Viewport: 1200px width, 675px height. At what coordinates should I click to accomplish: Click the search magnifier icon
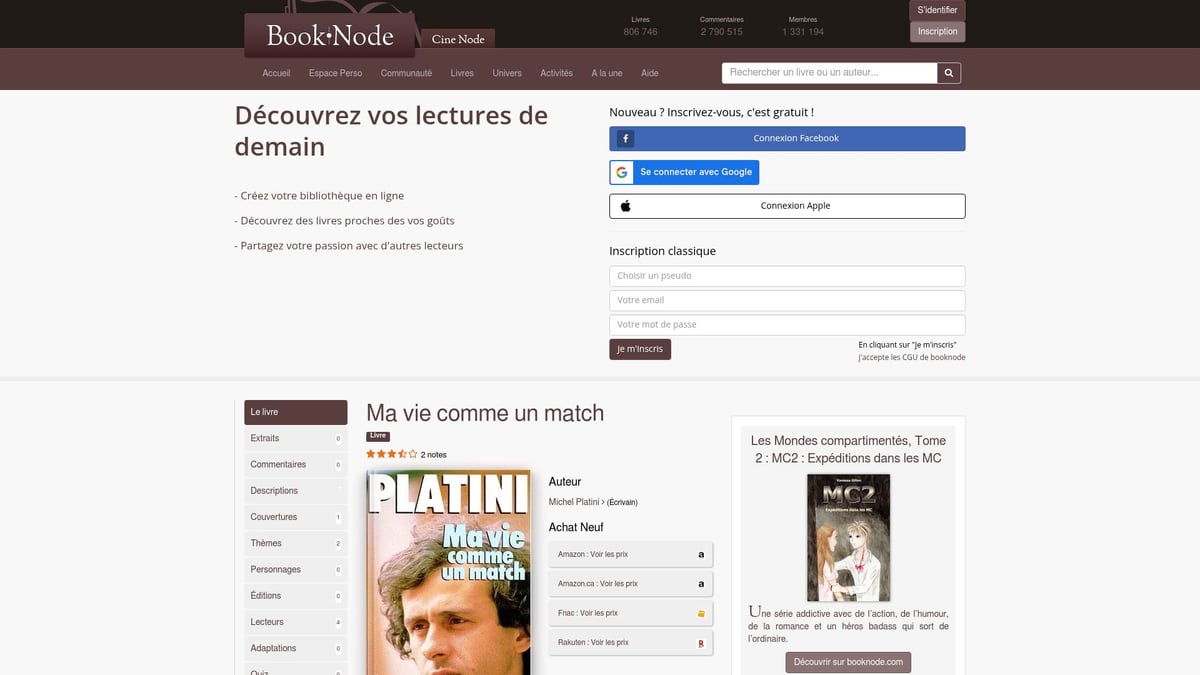click(x=949, y=73)
